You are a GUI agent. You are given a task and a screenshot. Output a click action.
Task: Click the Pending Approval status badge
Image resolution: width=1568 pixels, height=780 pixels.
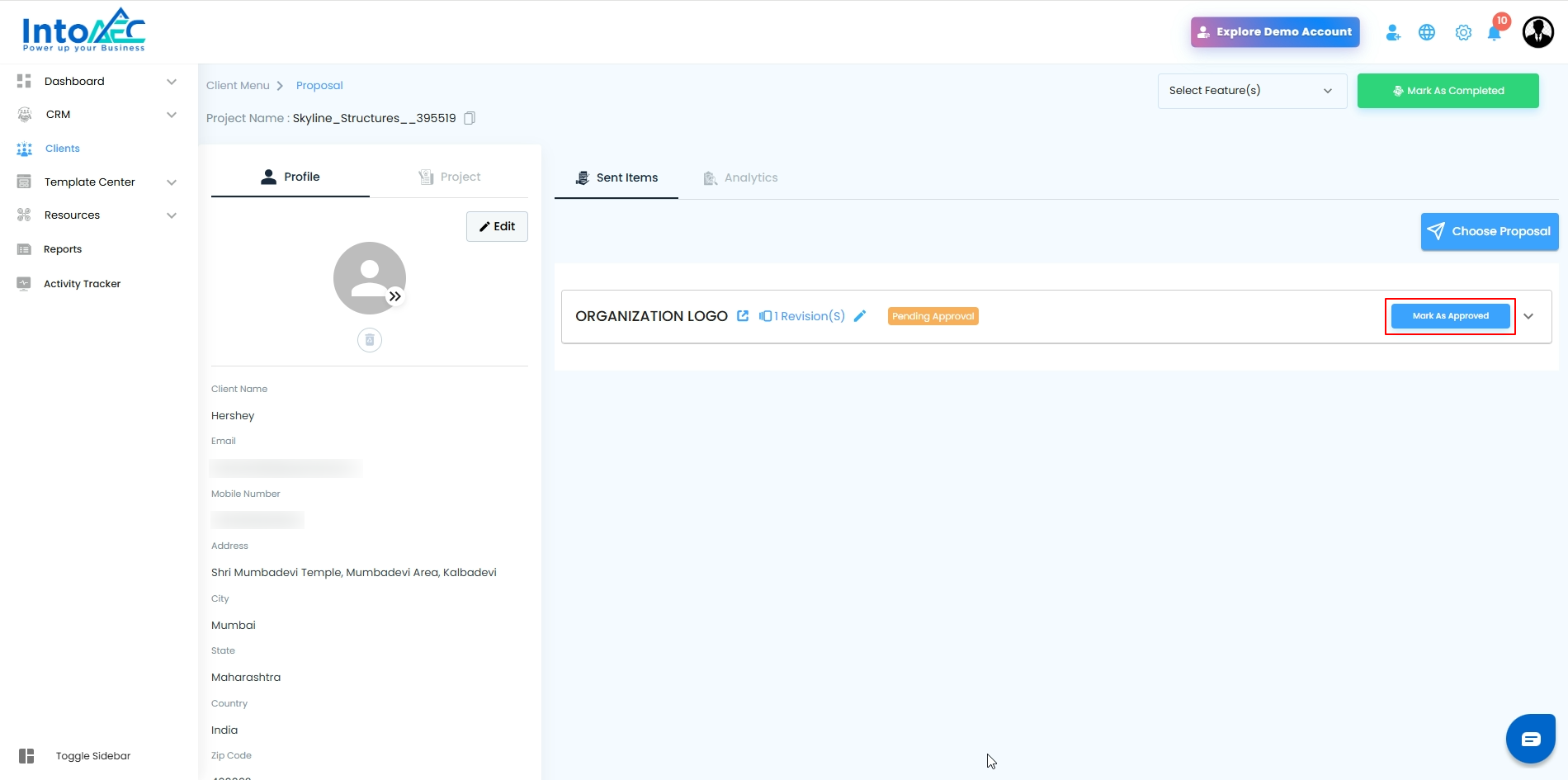(933, 316)
